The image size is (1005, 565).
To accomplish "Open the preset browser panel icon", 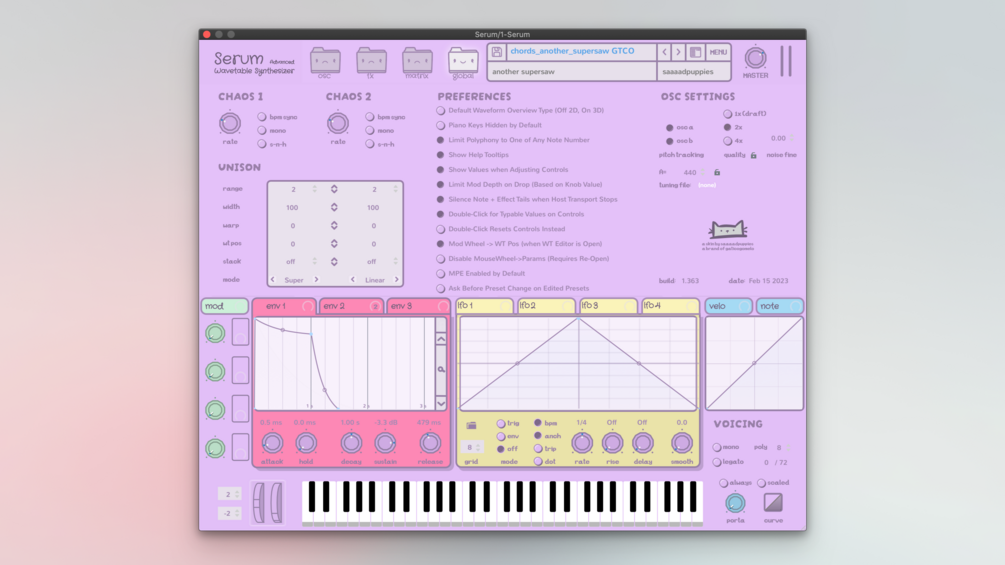I will click(695, 52).
